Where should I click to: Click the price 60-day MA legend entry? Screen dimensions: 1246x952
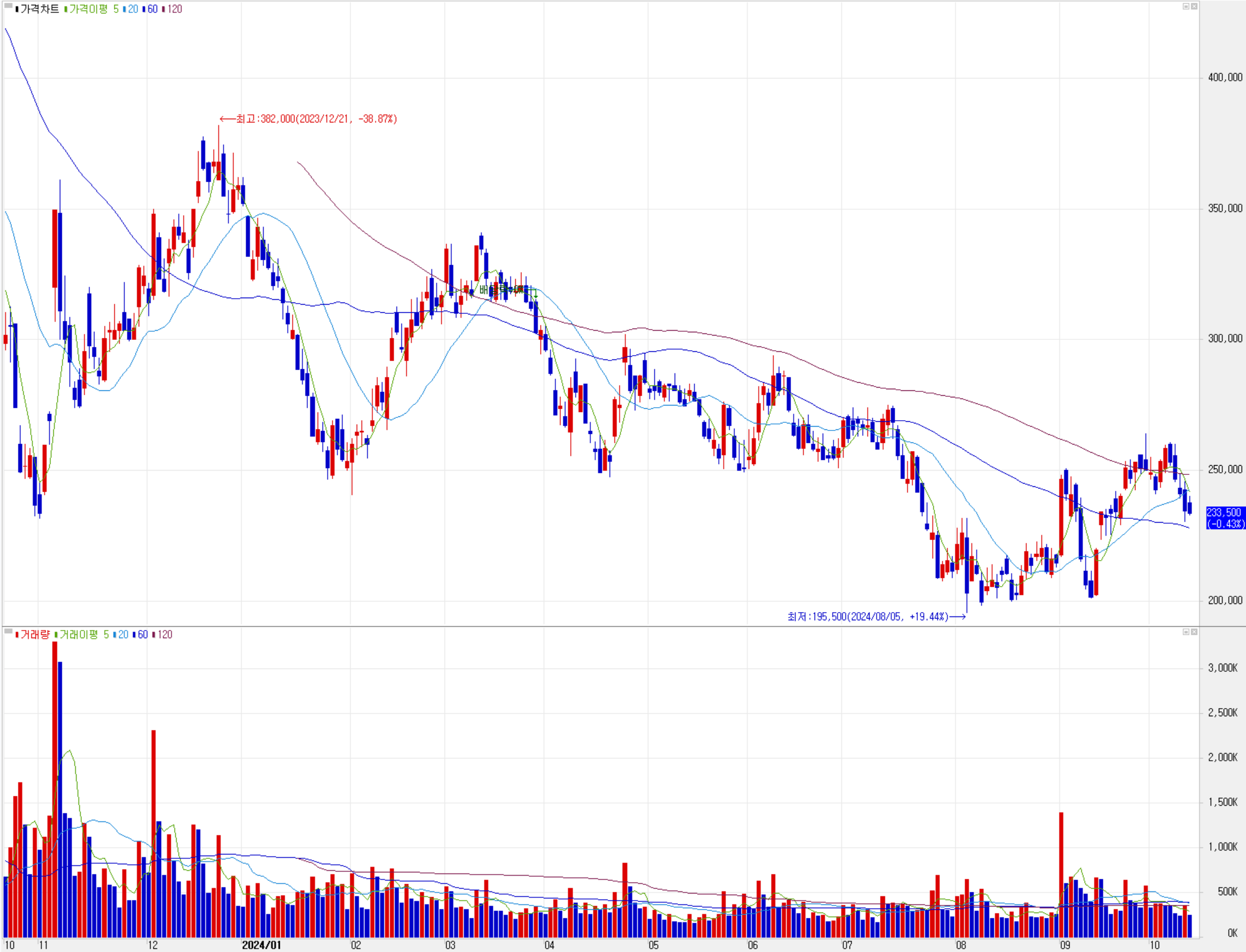152,9
